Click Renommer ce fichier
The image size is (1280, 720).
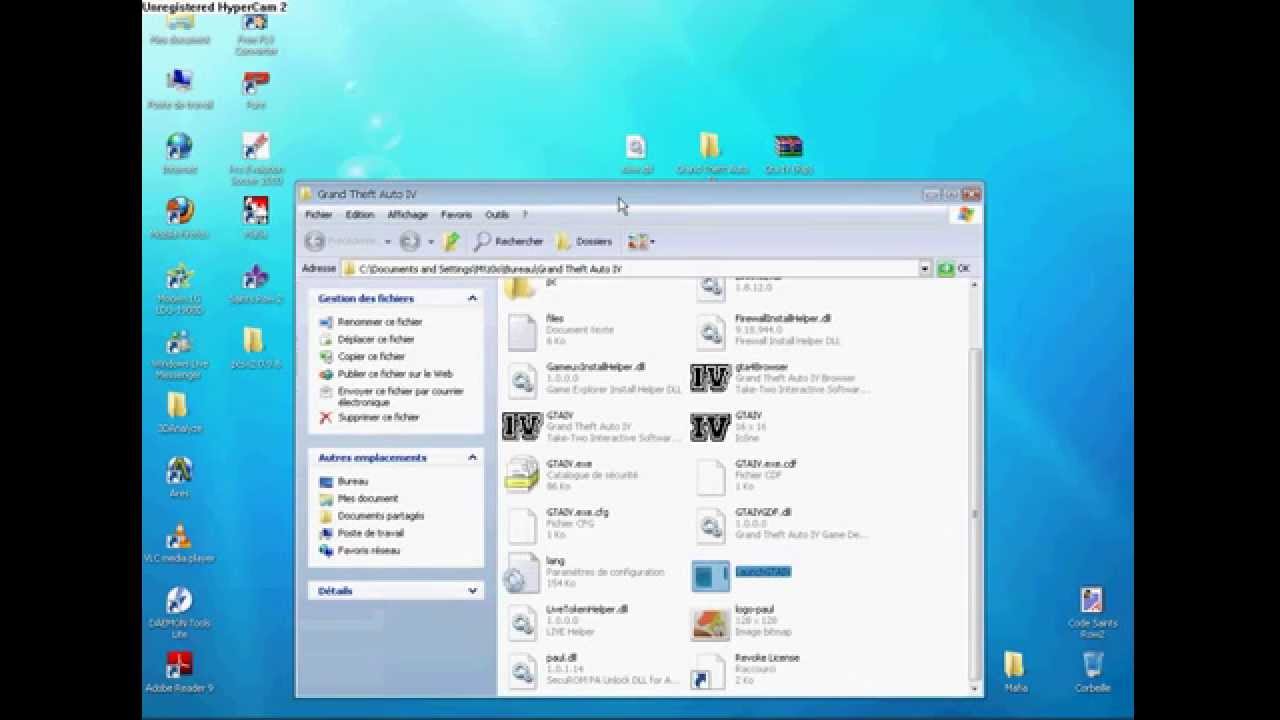point(380,322)
